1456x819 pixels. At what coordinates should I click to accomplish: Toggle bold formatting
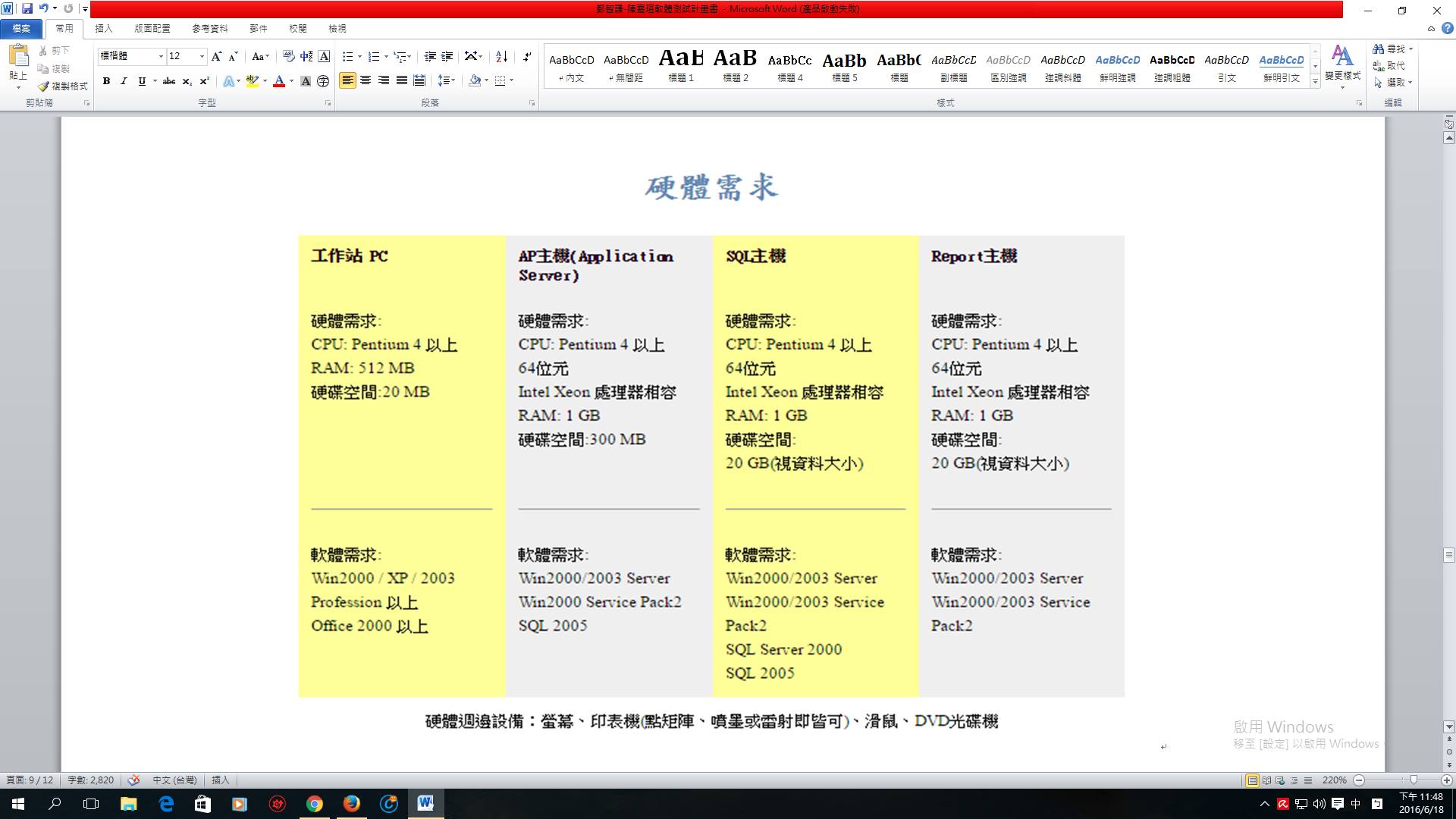(x=107, y=81)
